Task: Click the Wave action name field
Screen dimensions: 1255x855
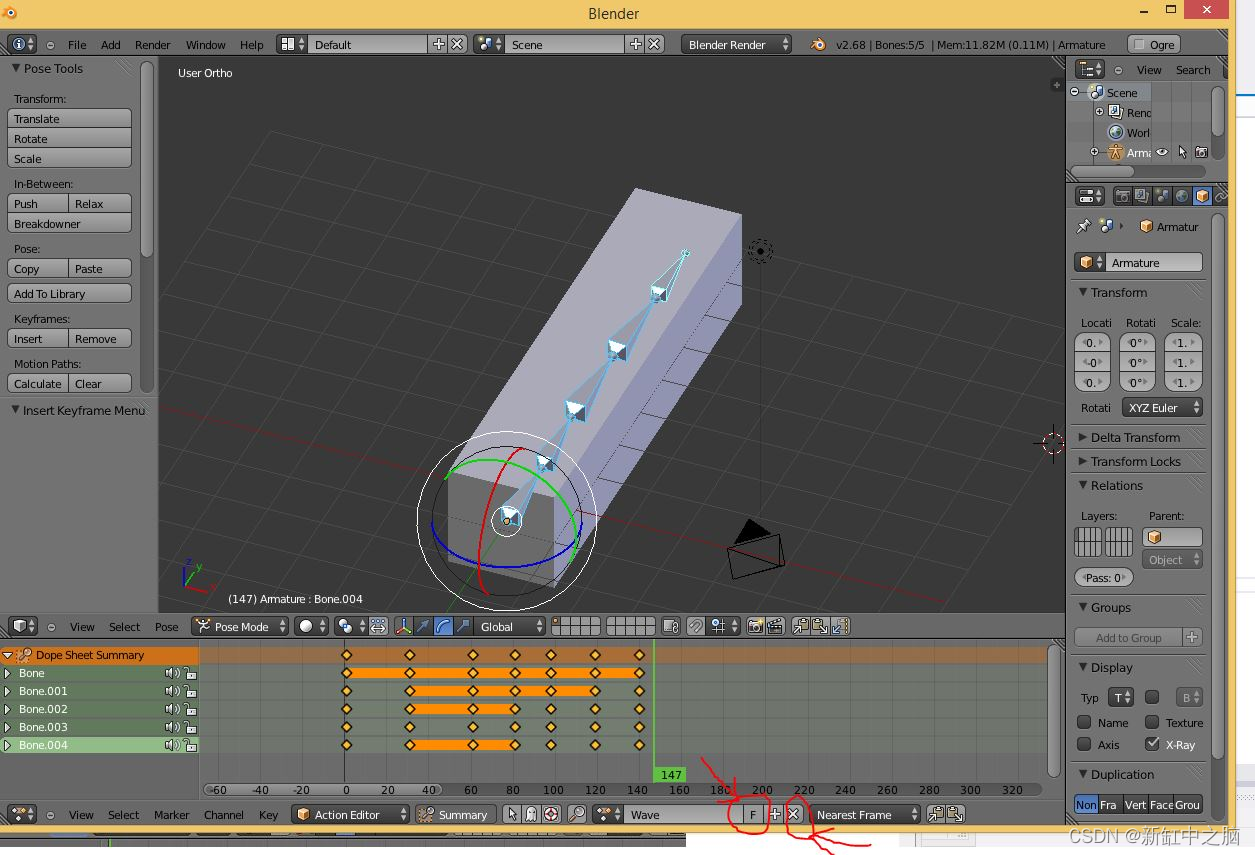Action: [x=685, y=814]
